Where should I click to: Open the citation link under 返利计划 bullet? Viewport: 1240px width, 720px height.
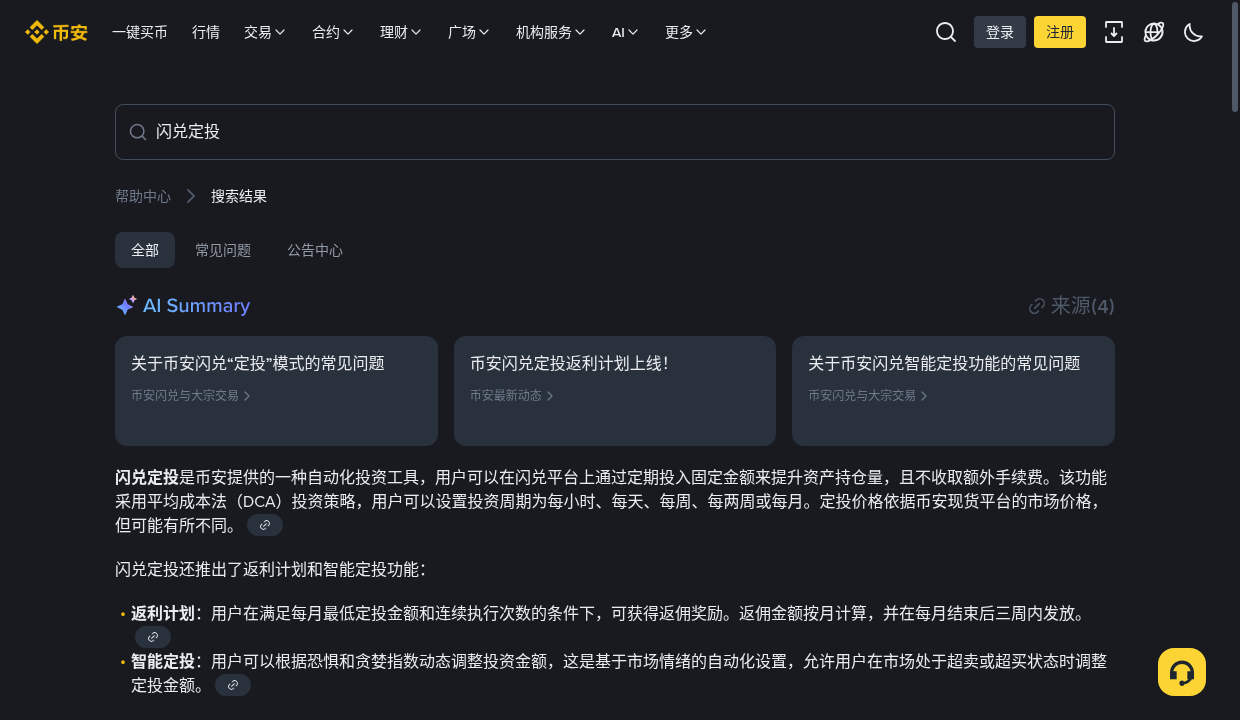(x=153, y=637)
